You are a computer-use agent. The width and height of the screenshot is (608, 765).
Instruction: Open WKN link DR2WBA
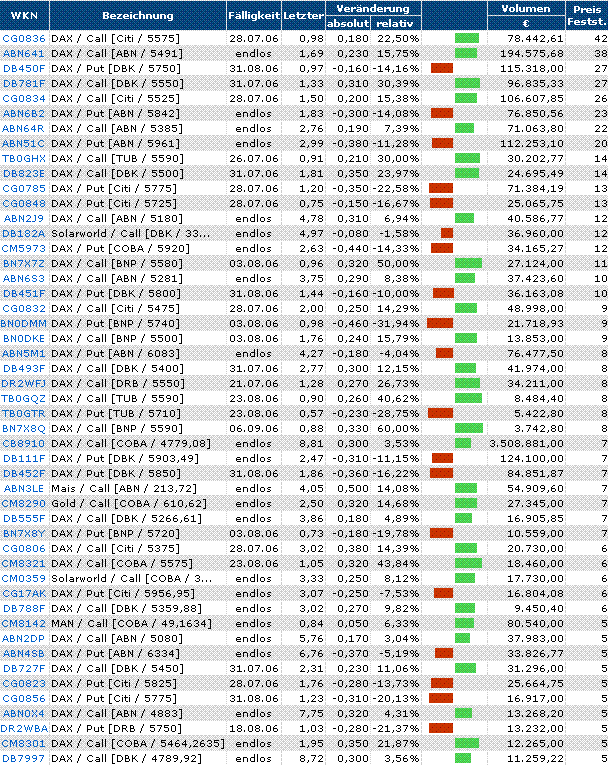[x=24, y=728]
